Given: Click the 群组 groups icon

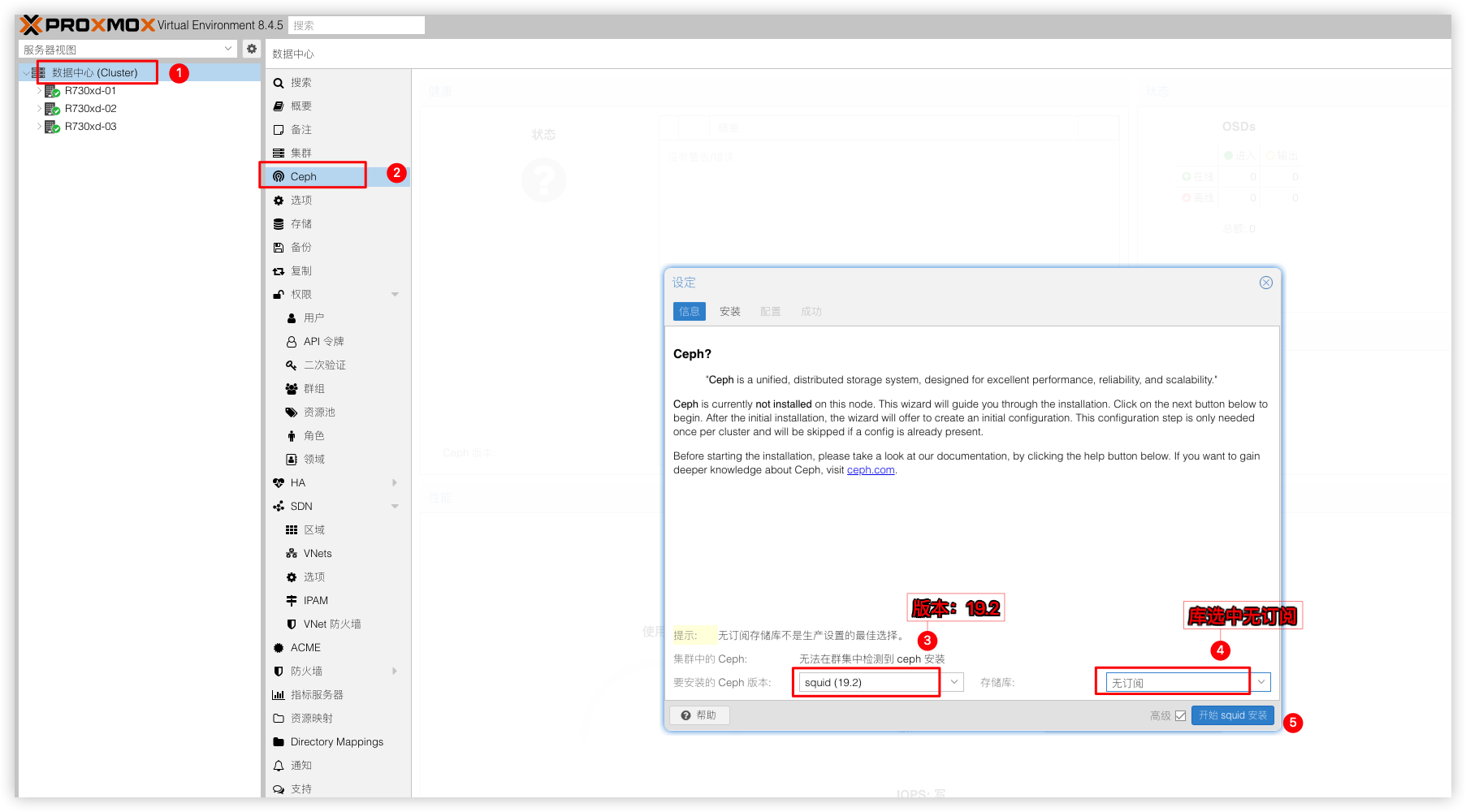Looking at the screenshot, I should pyautogui.click(x=292, y=389).
